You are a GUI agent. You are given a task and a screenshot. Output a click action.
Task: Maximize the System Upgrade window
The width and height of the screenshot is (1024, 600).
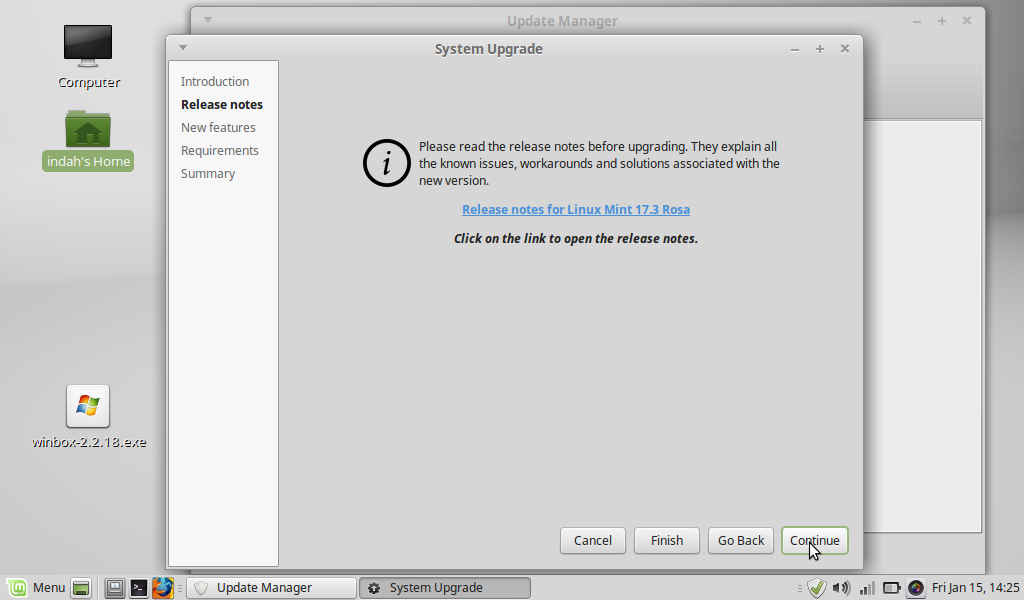(x=820, y=49)
